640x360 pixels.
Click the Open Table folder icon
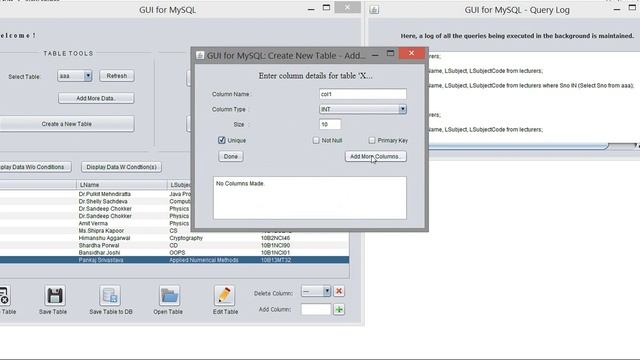[169, 296]
